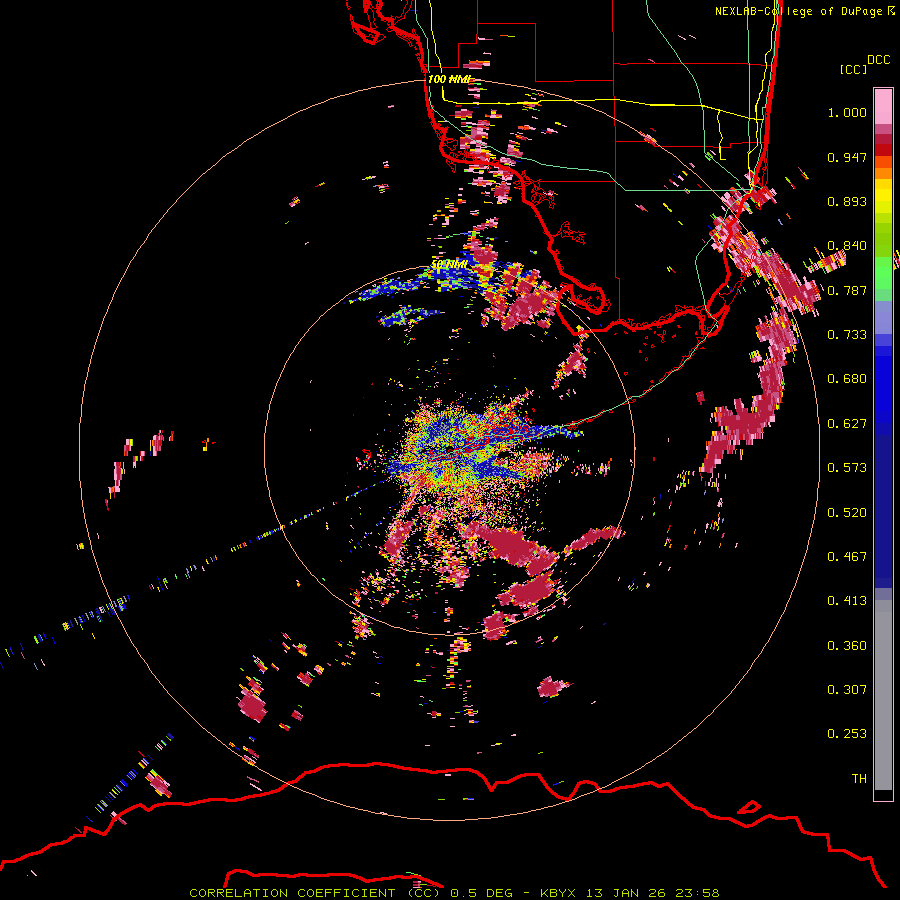Click the DCC label above the color scale

[878, 60]
